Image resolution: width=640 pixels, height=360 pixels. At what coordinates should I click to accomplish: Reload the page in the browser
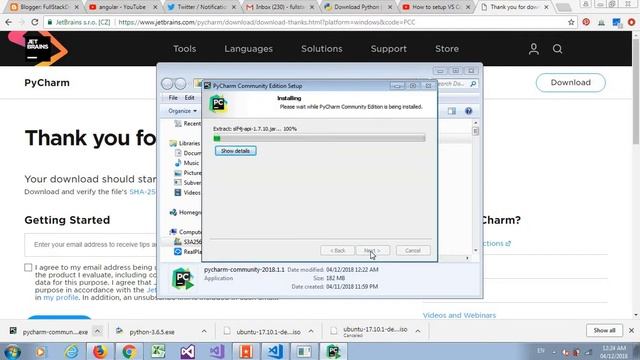click(35, 22)
